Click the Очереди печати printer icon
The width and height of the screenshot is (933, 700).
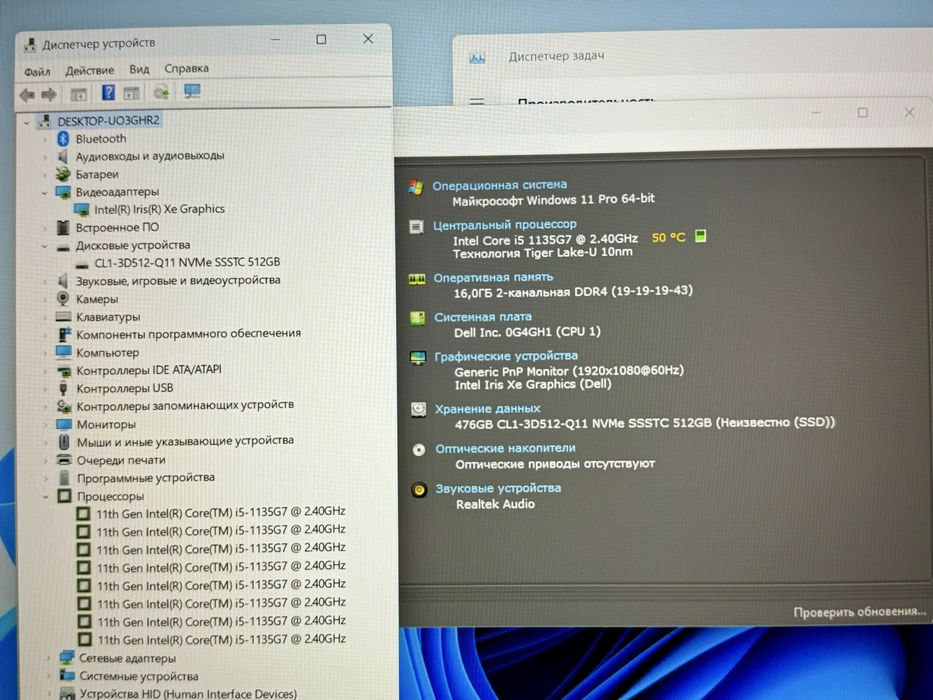point(64,460)
